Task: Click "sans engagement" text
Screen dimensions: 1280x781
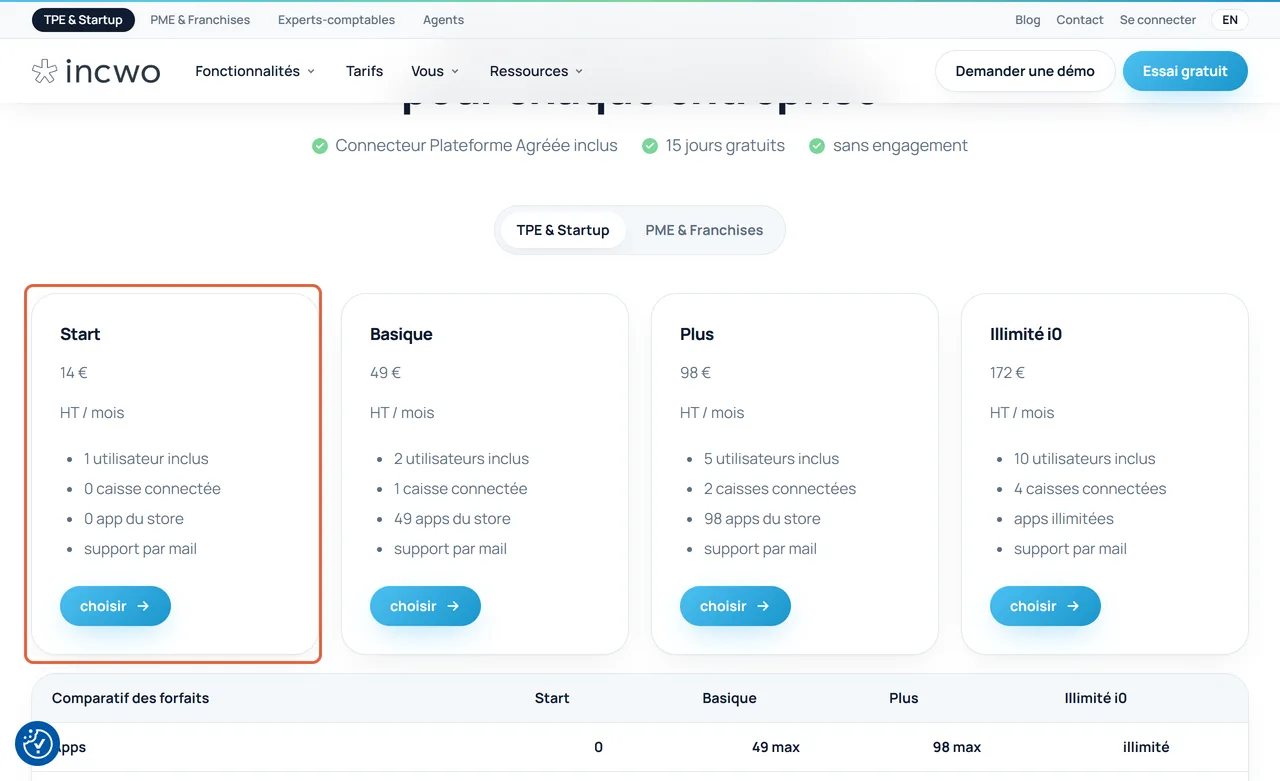Action: (x=900, y=146)
